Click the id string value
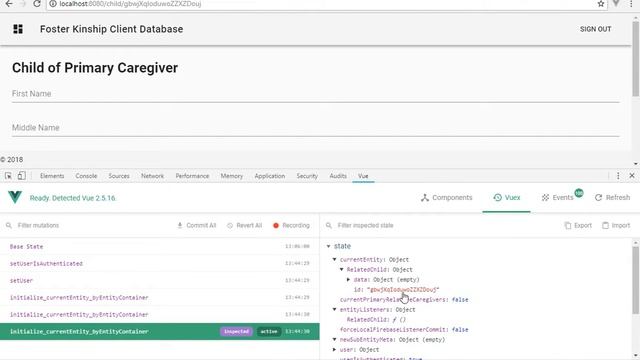This screenshot has width=640, height=360. coord(403,289)
